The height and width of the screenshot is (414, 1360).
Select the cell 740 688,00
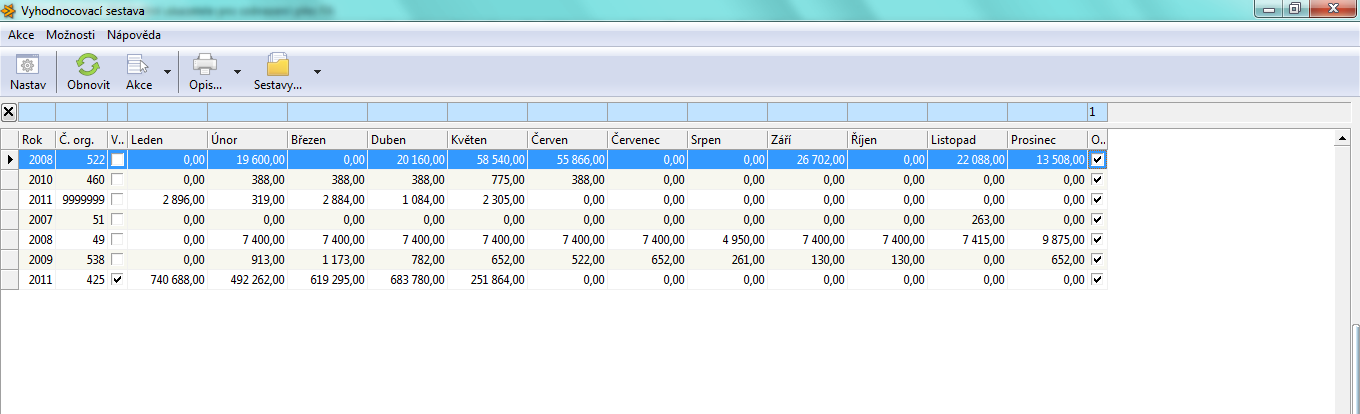[167, 280]
